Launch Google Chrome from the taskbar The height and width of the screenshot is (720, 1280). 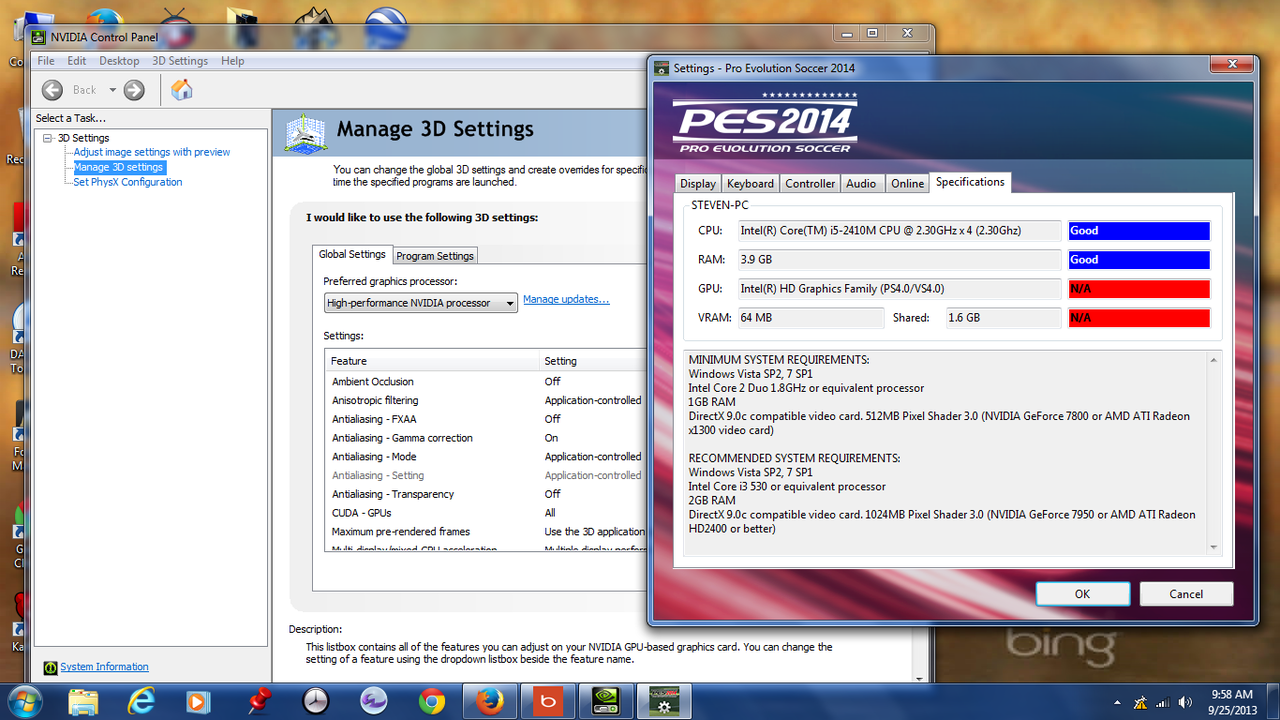[432, 701]
